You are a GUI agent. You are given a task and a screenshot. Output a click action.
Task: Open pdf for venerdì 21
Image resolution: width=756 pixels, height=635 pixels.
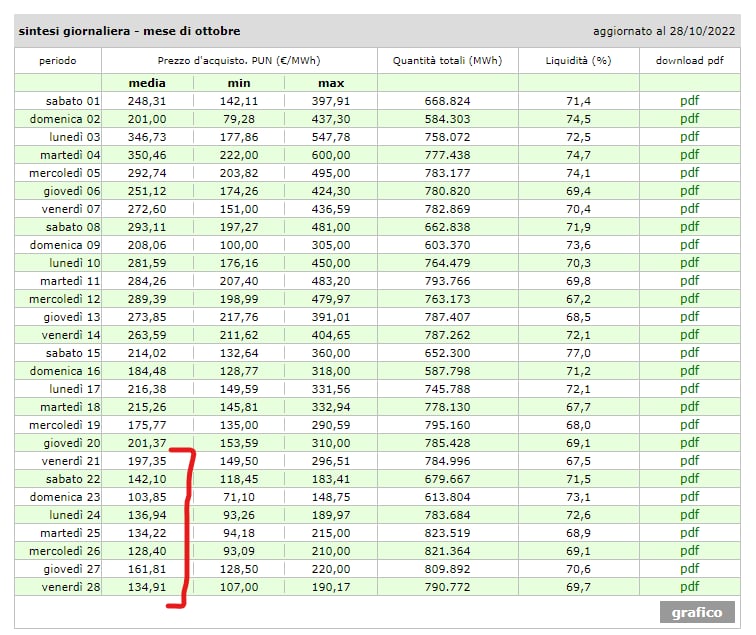click(x=689, y=461)
